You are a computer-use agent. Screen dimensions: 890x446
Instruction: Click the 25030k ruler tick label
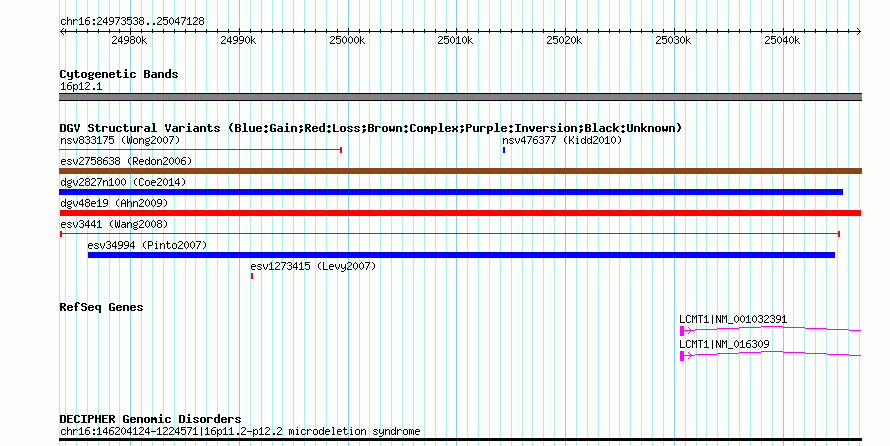coord(673,40)
